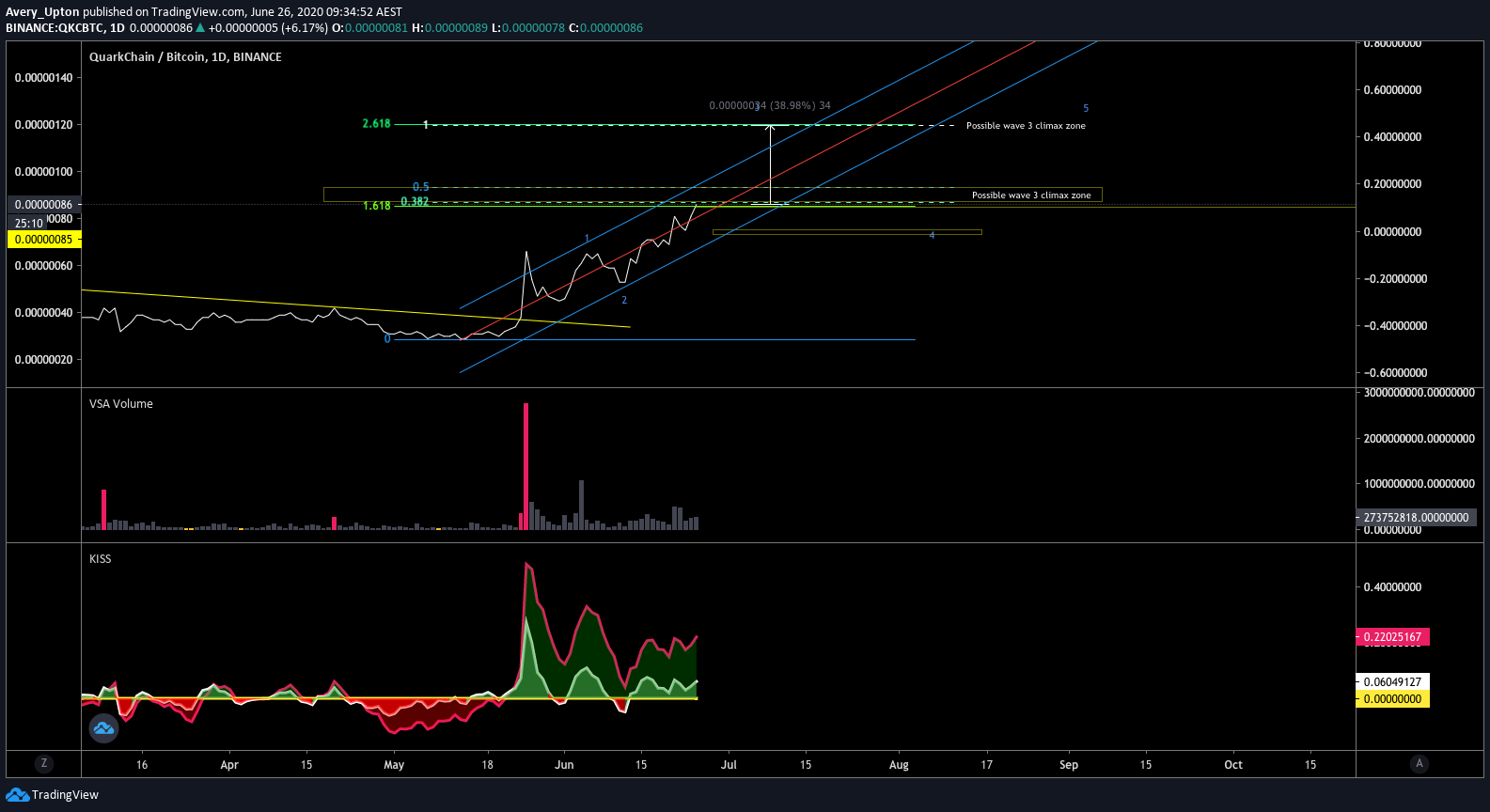Click the A auto-scale button on time axis
Viewport: 1490px width, 812px height.
[x=1419, y=764]
